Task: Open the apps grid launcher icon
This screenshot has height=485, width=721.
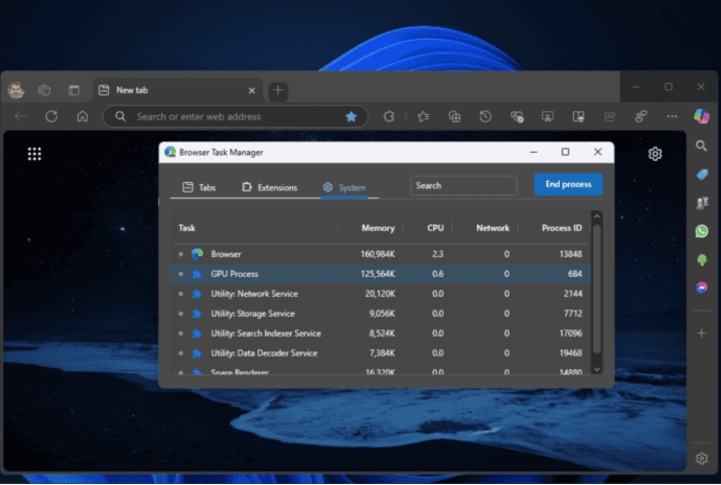Action: (34, 154)
